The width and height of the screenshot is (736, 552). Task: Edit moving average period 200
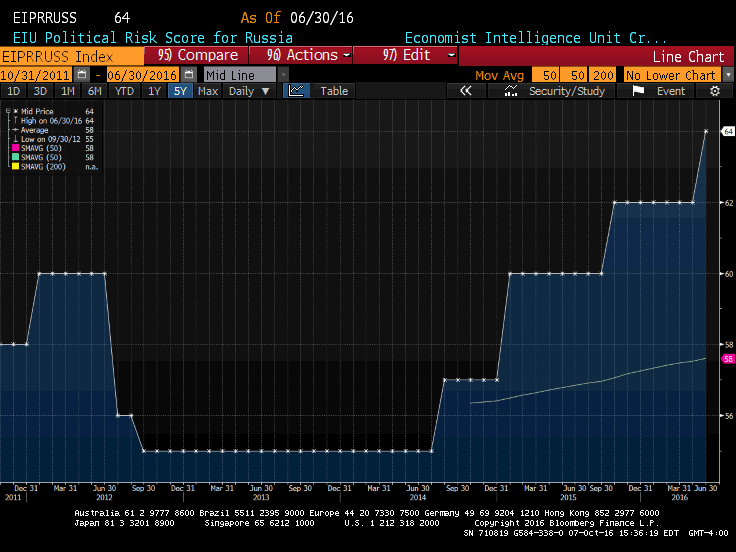[x=603, y=75]
